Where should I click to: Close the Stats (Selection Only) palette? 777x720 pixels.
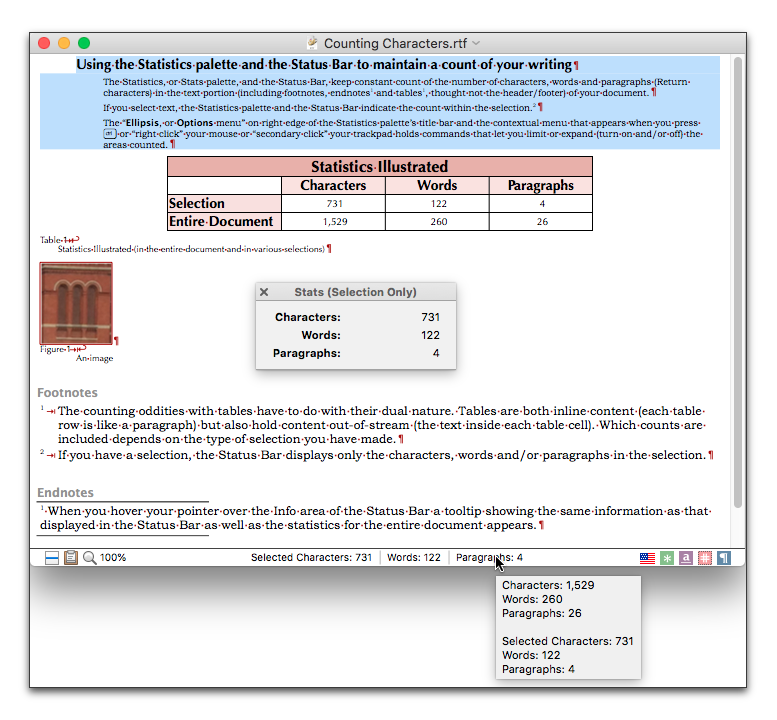pos(264,292)
